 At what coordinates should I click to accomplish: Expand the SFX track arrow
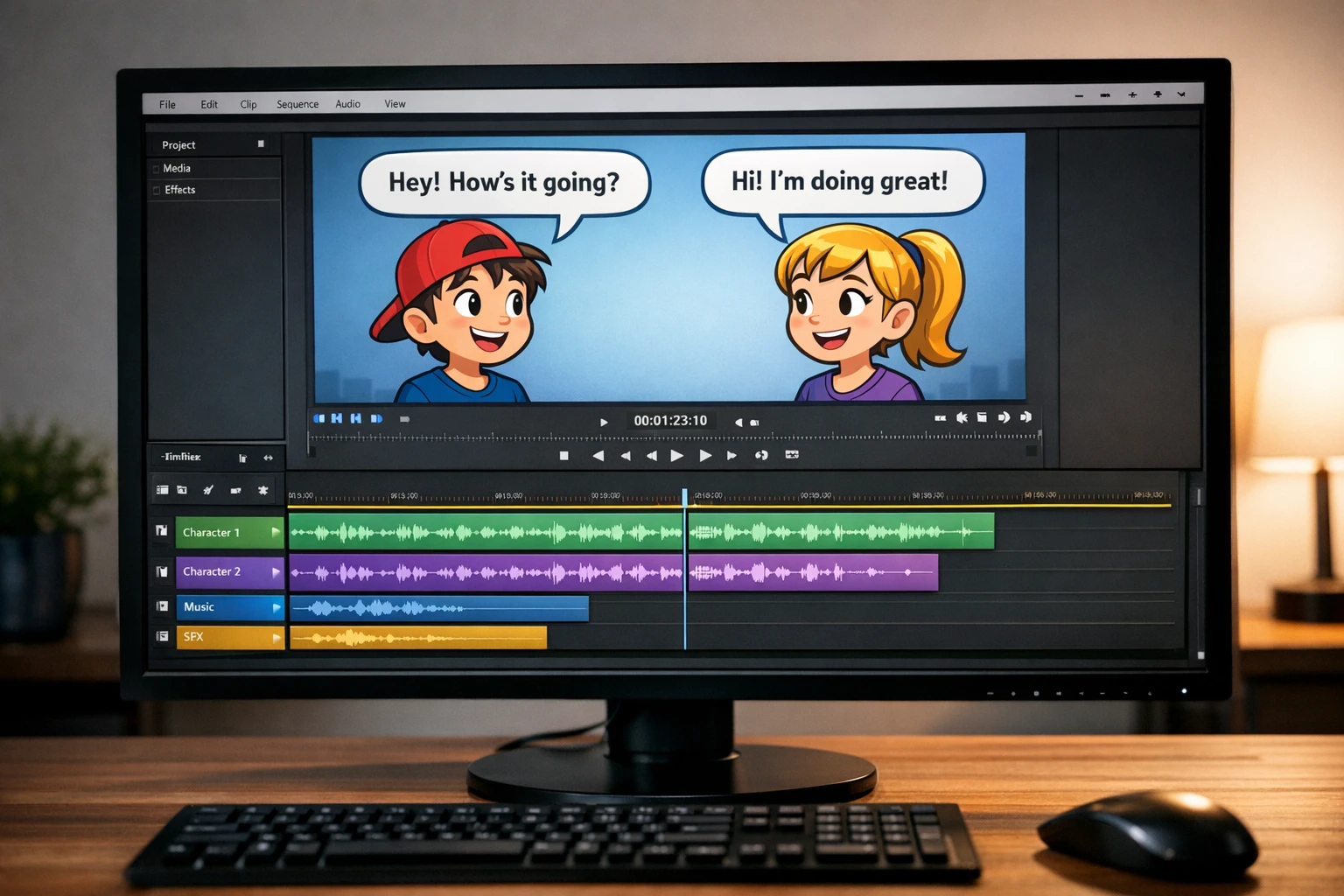tap(275, 637)
